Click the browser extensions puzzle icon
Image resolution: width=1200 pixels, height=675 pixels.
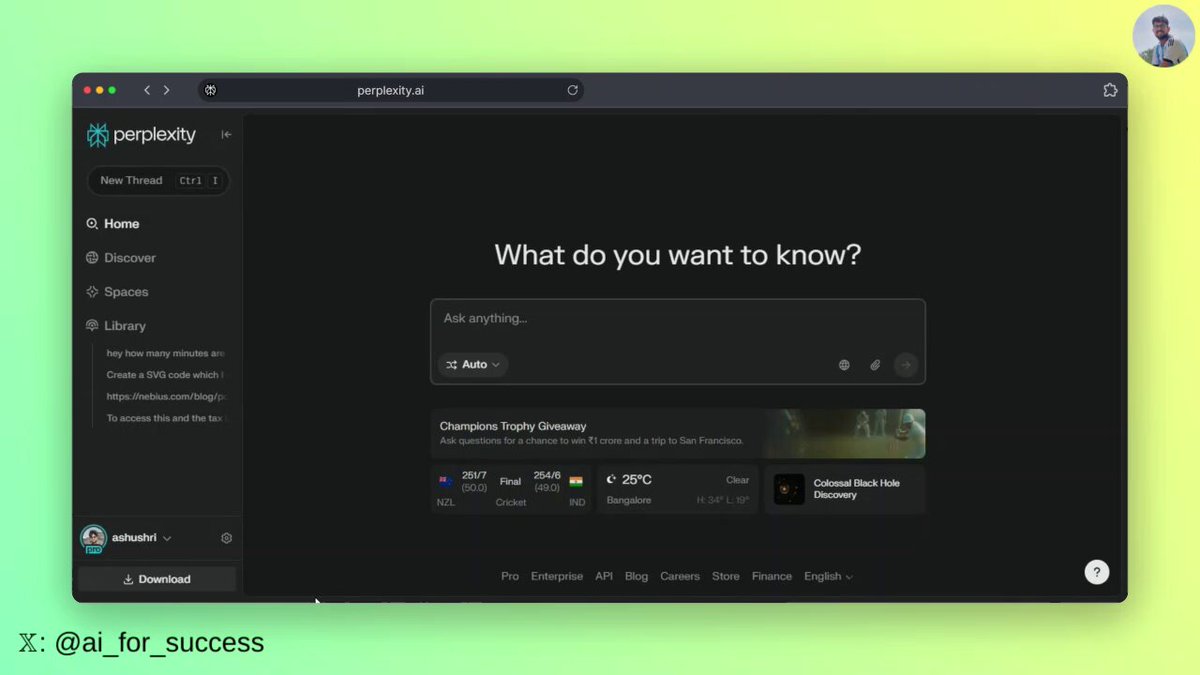point(1110,90)
